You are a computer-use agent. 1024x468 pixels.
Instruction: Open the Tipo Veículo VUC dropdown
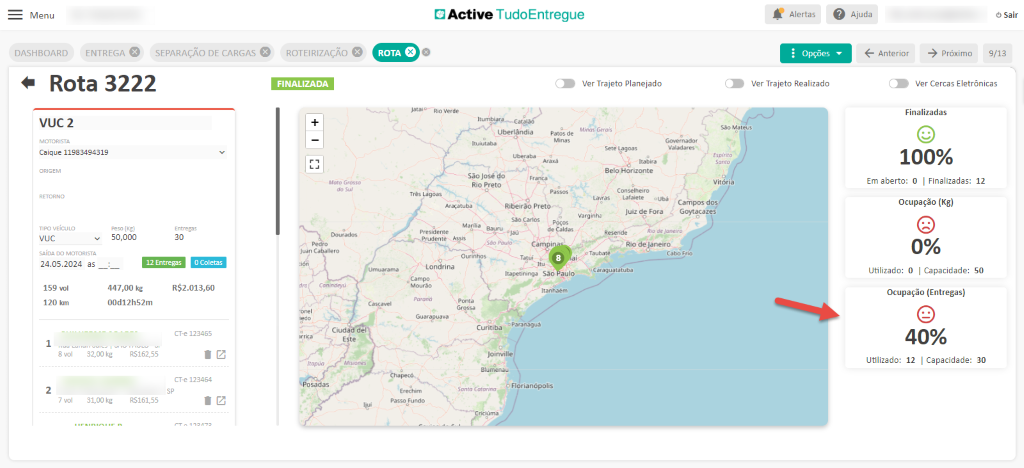(x=70, y=239)
